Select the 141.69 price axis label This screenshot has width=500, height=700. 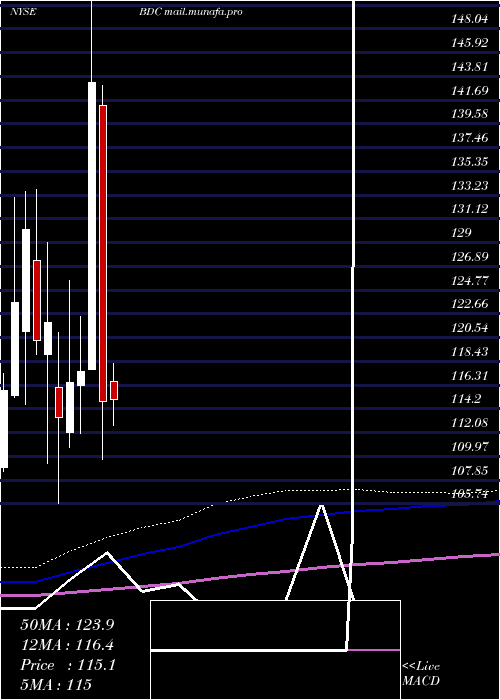(469, 91)
